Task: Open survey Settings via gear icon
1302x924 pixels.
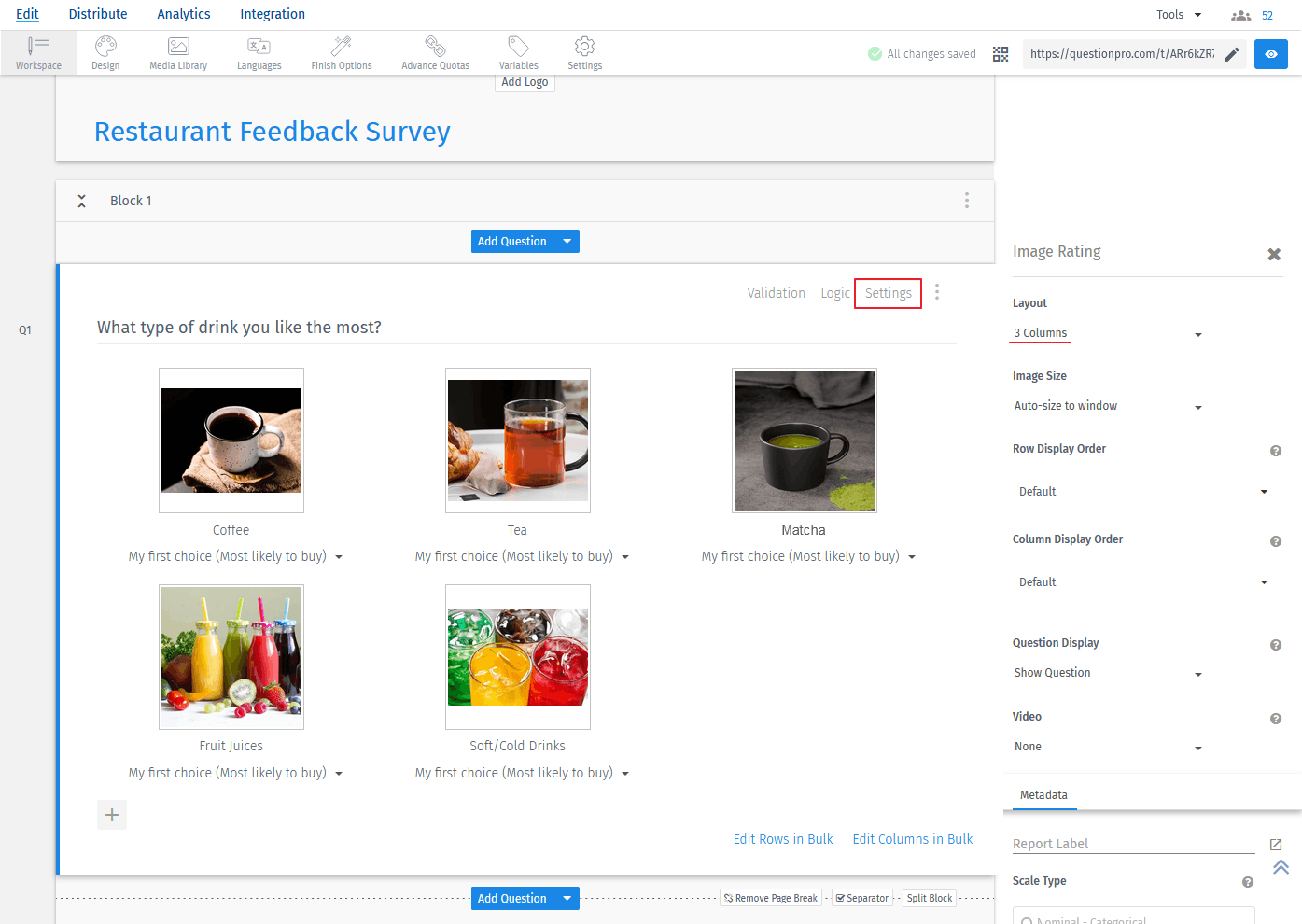Action: [x=584, y=52]
